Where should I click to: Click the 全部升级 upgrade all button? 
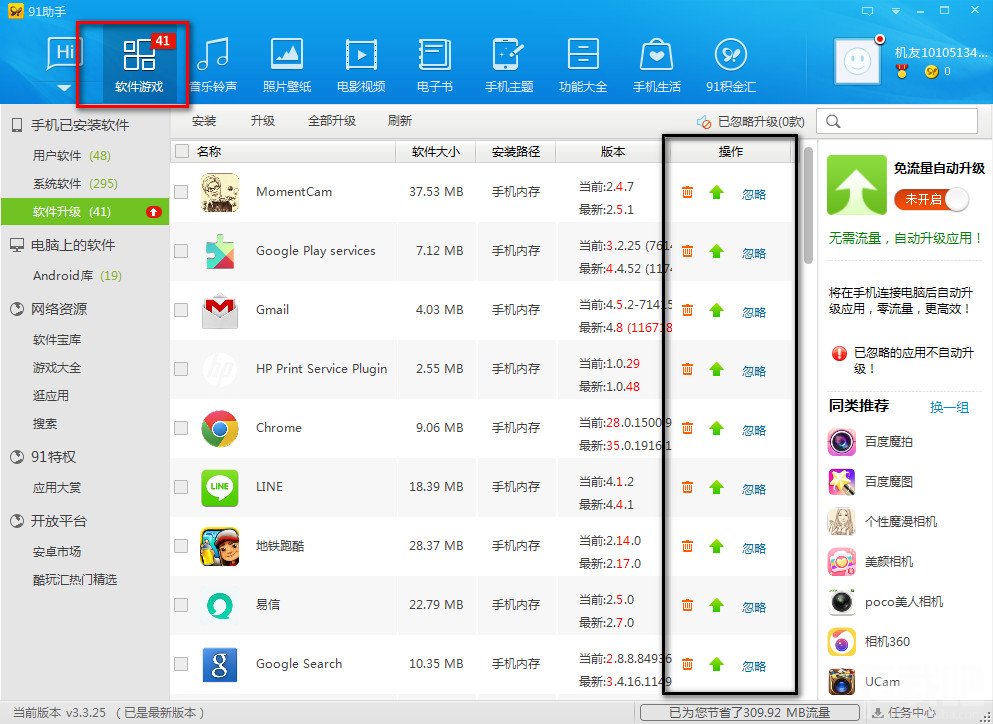332,120
